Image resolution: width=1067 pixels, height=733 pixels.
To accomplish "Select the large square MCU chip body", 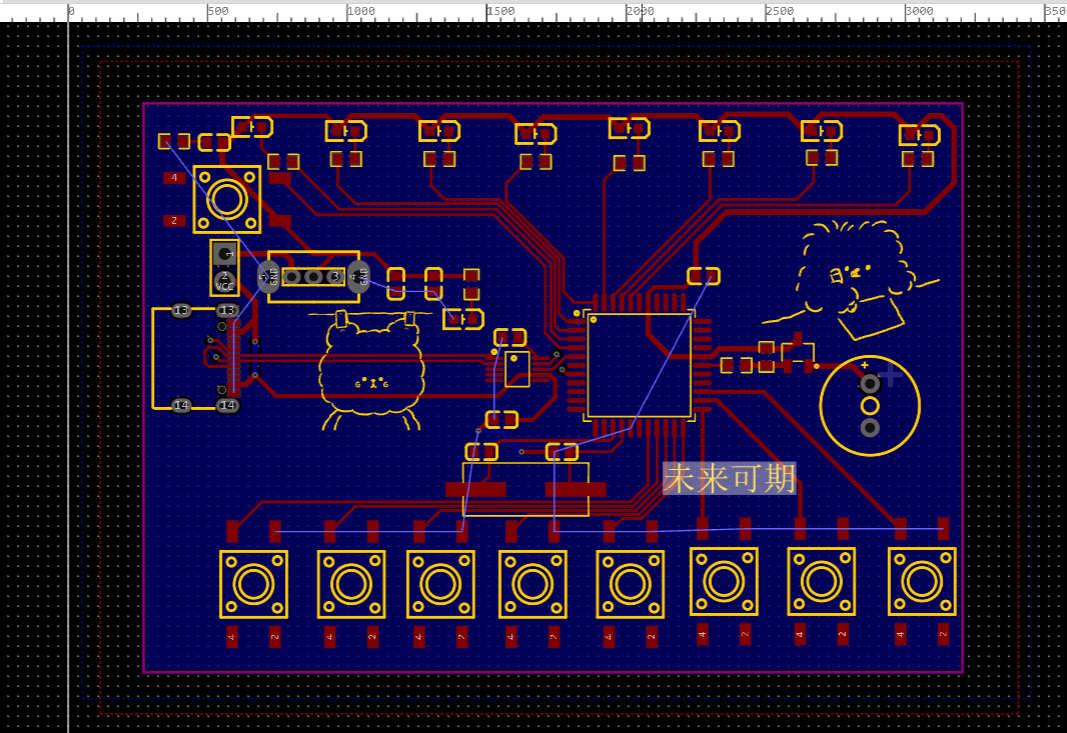I will pyautogui.click(x=639, y=365).
